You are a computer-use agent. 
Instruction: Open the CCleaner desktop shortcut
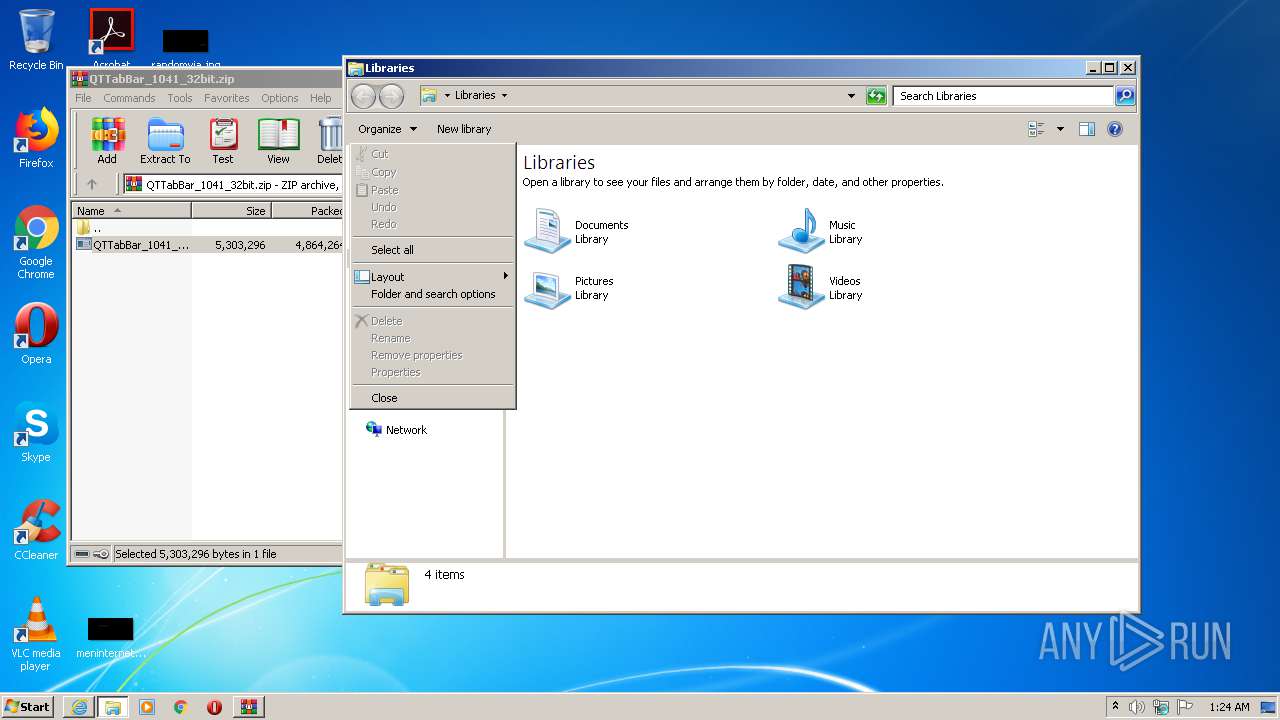point(36,530)
